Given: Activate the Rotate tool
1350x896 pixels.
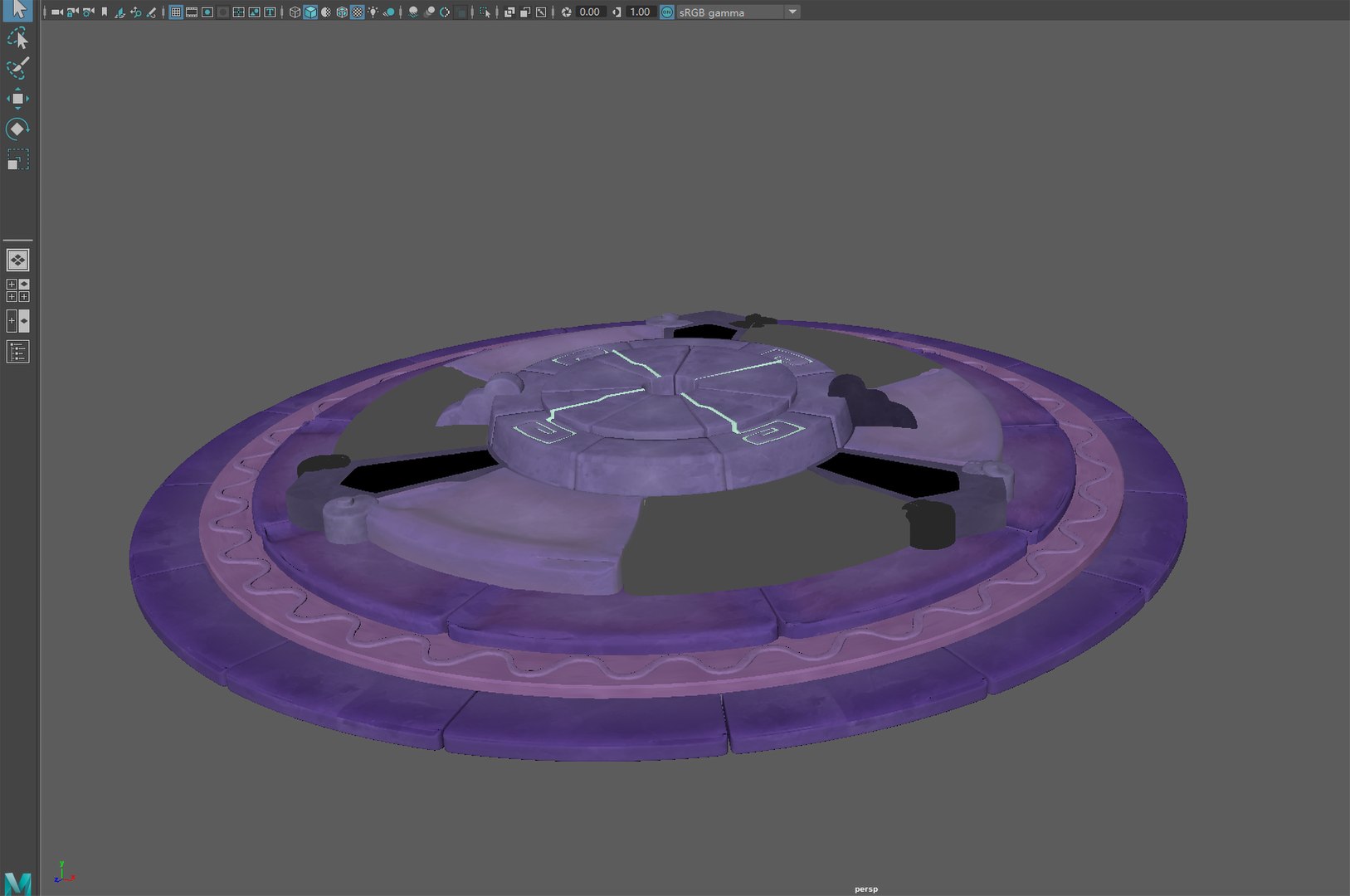Looking at the screenshot, I should point(17,129).
